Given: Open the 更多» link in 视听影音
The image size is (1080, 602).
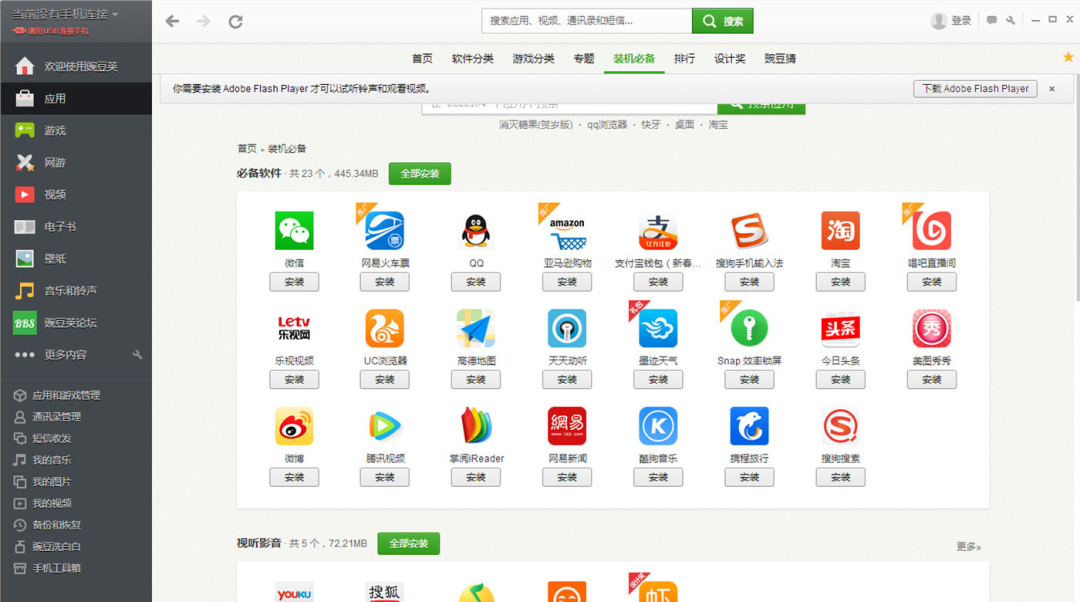Looking at the screenshot, I should coord(968,546).
